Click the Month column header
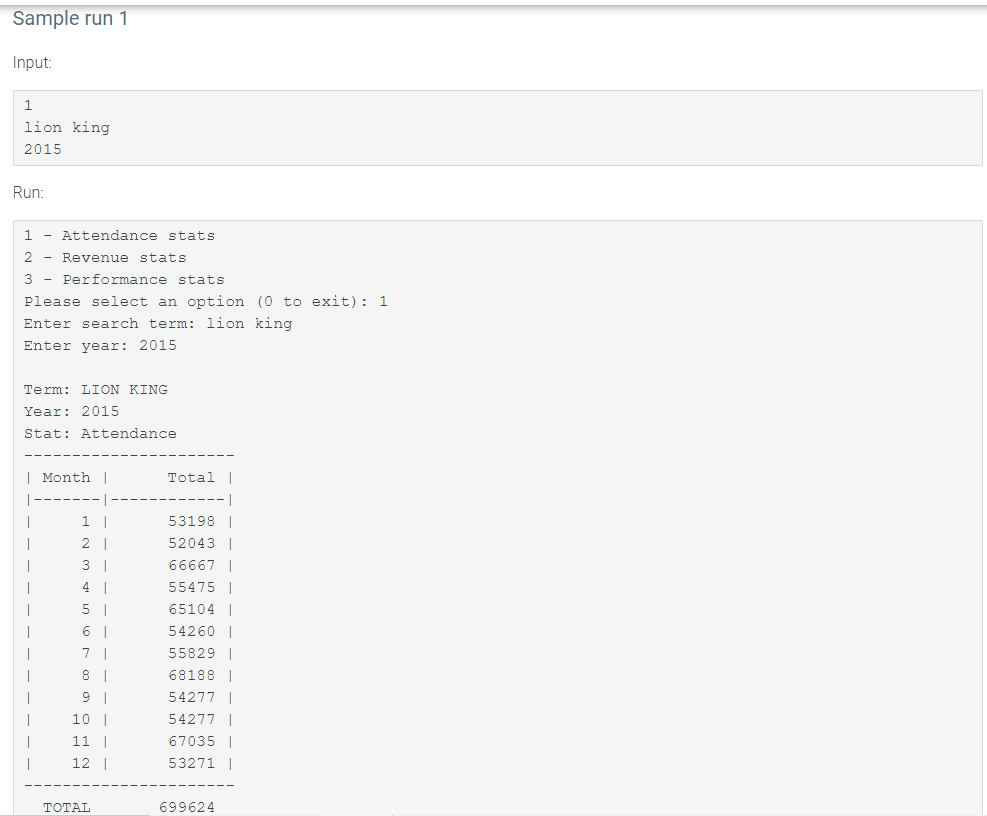Viewport: 987px width, 816px height. point(64,477)
